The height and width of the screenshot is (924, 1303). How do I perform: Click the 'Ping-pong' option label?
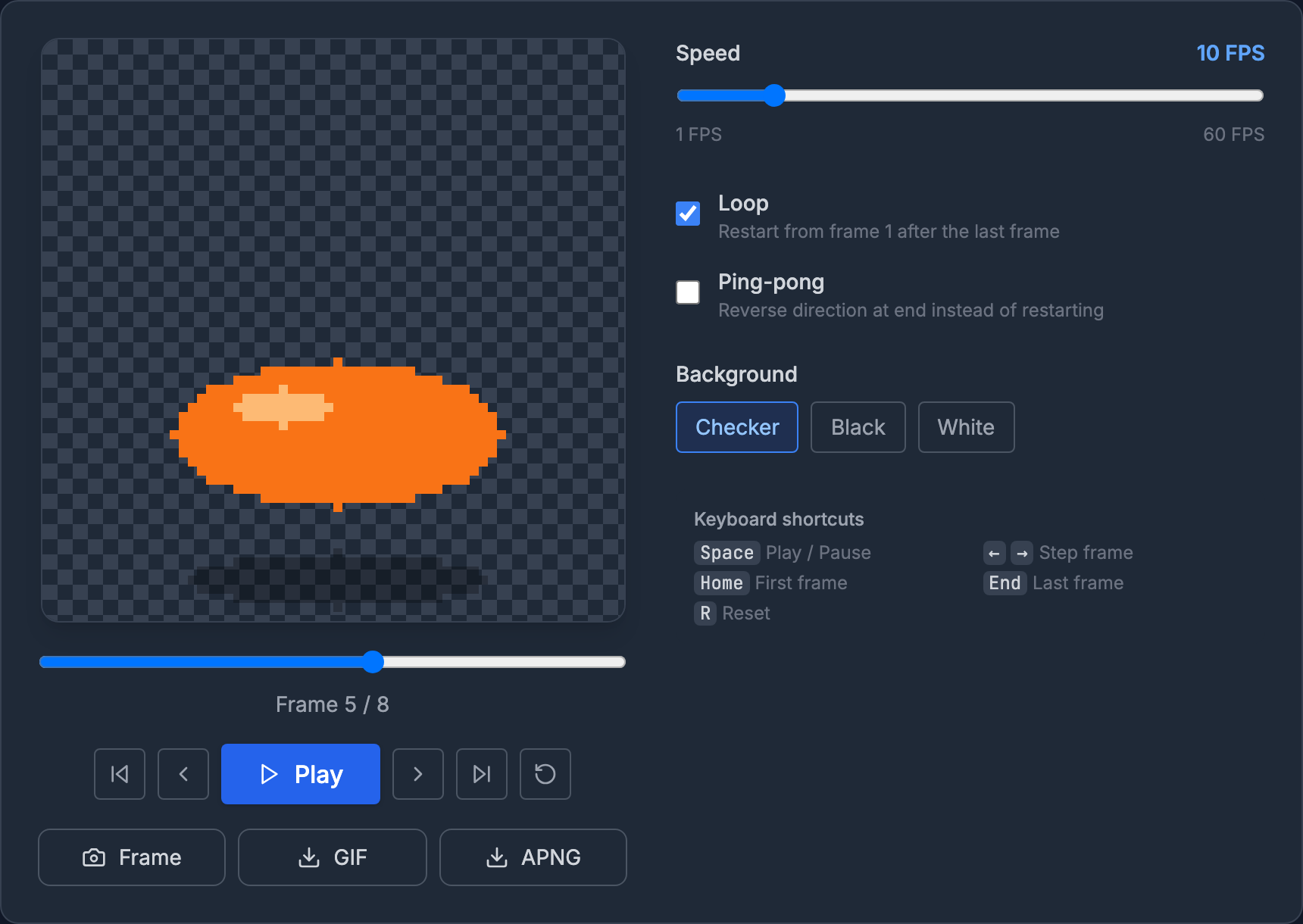tap(771, 283)
